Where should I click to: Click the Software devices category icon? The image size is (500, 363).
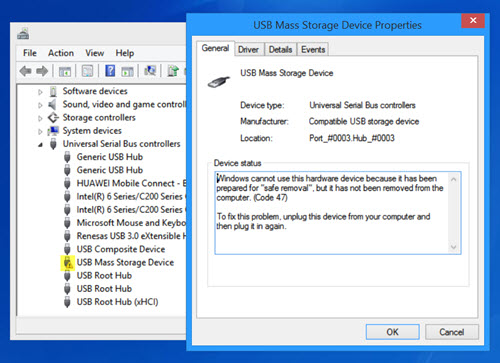click(53, 91)
